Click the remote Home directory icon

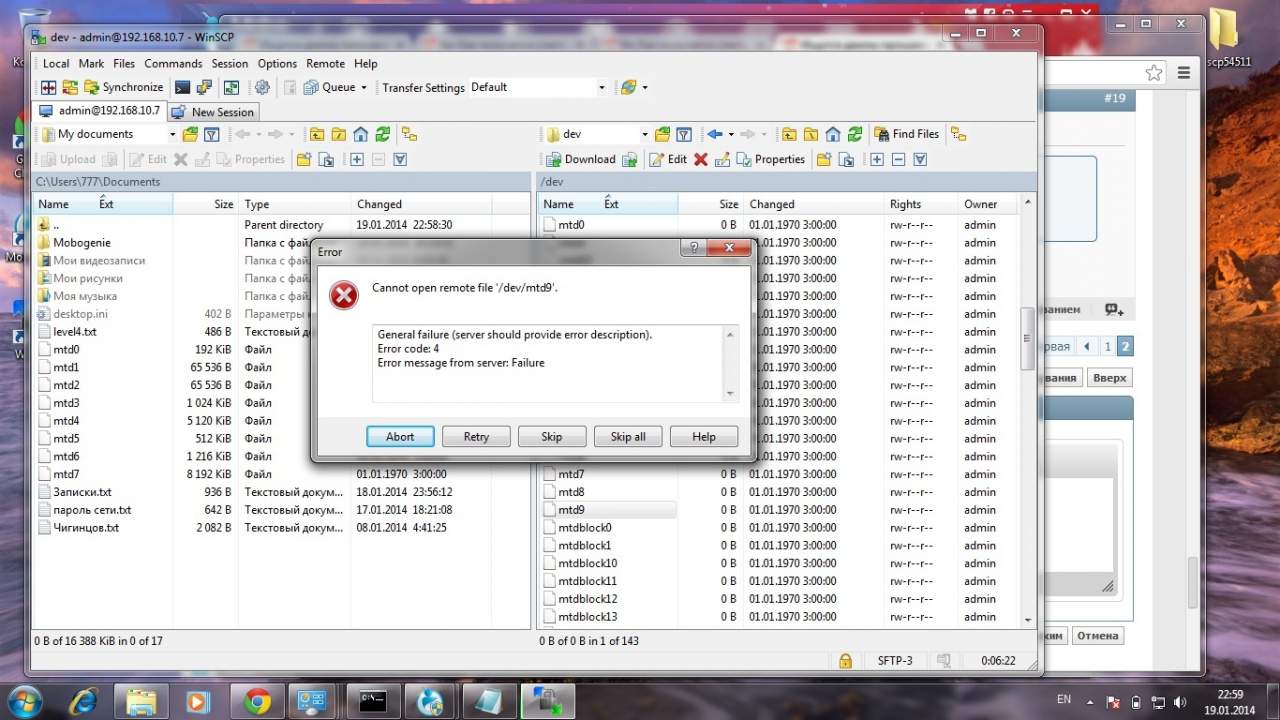point(833,134)
